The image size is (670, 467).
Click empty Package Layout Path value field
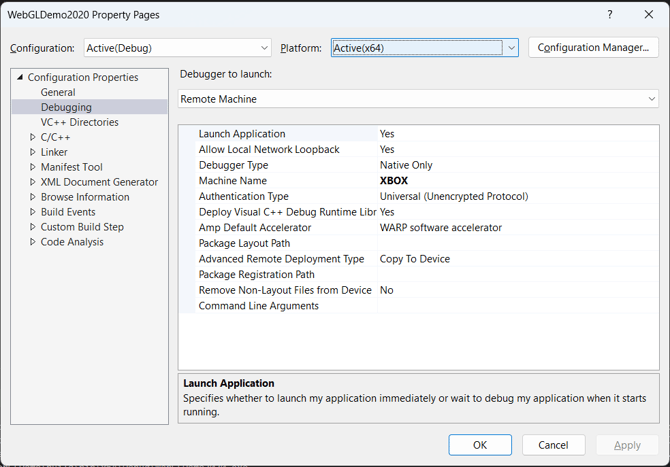518,243
